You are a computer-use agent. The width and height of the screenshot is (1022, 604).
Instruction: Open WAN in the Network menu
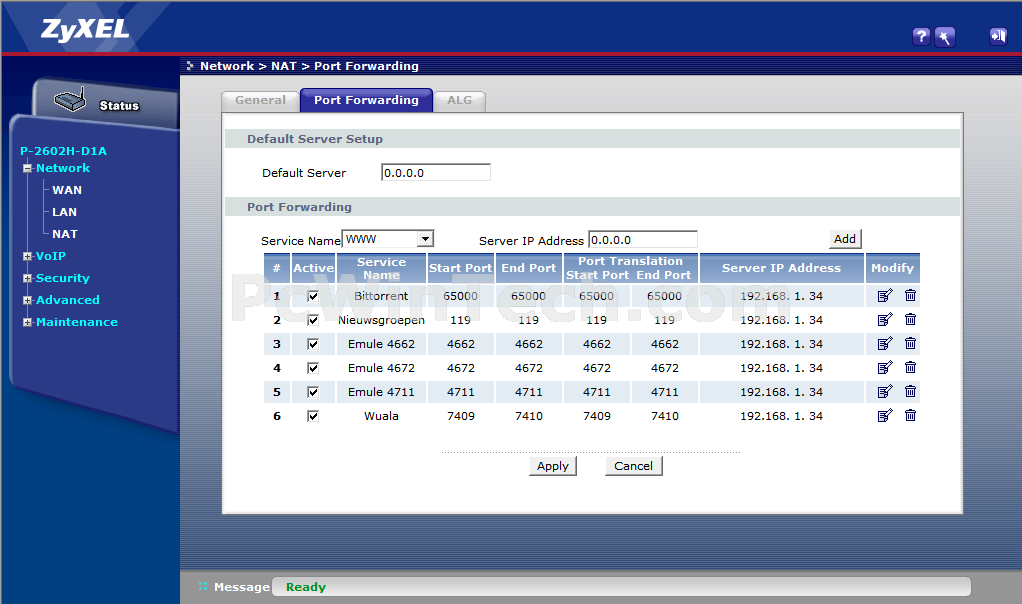point(67,190)
